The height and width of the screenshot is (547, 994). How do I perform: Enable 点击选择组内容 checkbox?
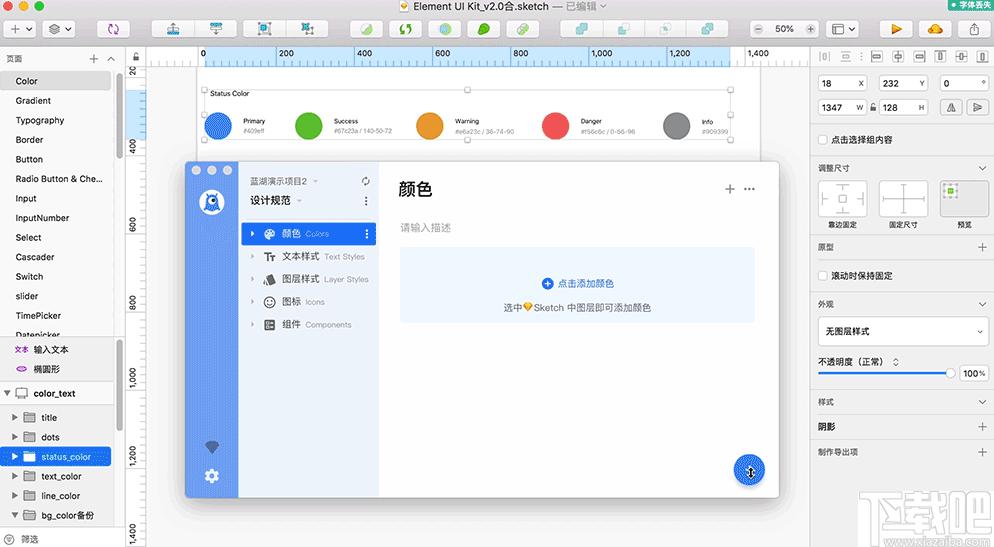823,139
